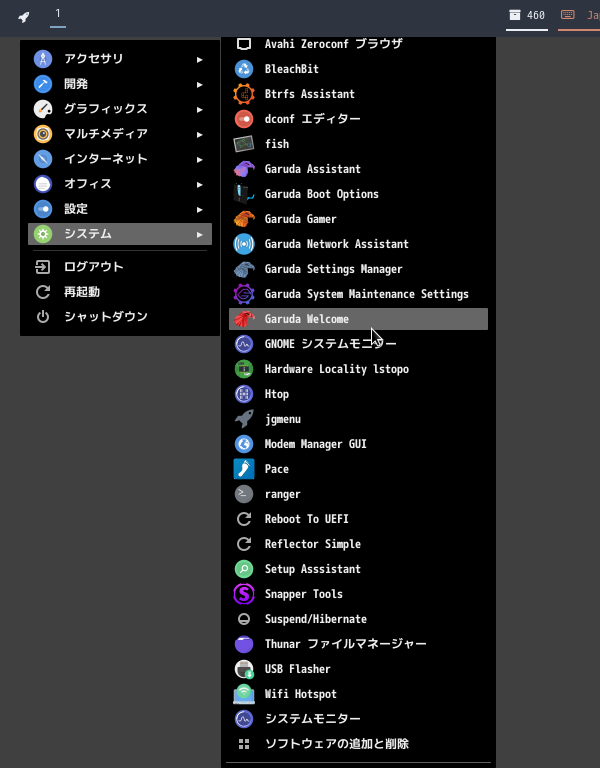Click the Hardware Locality lstopo icon

click(x=244, y=369)
